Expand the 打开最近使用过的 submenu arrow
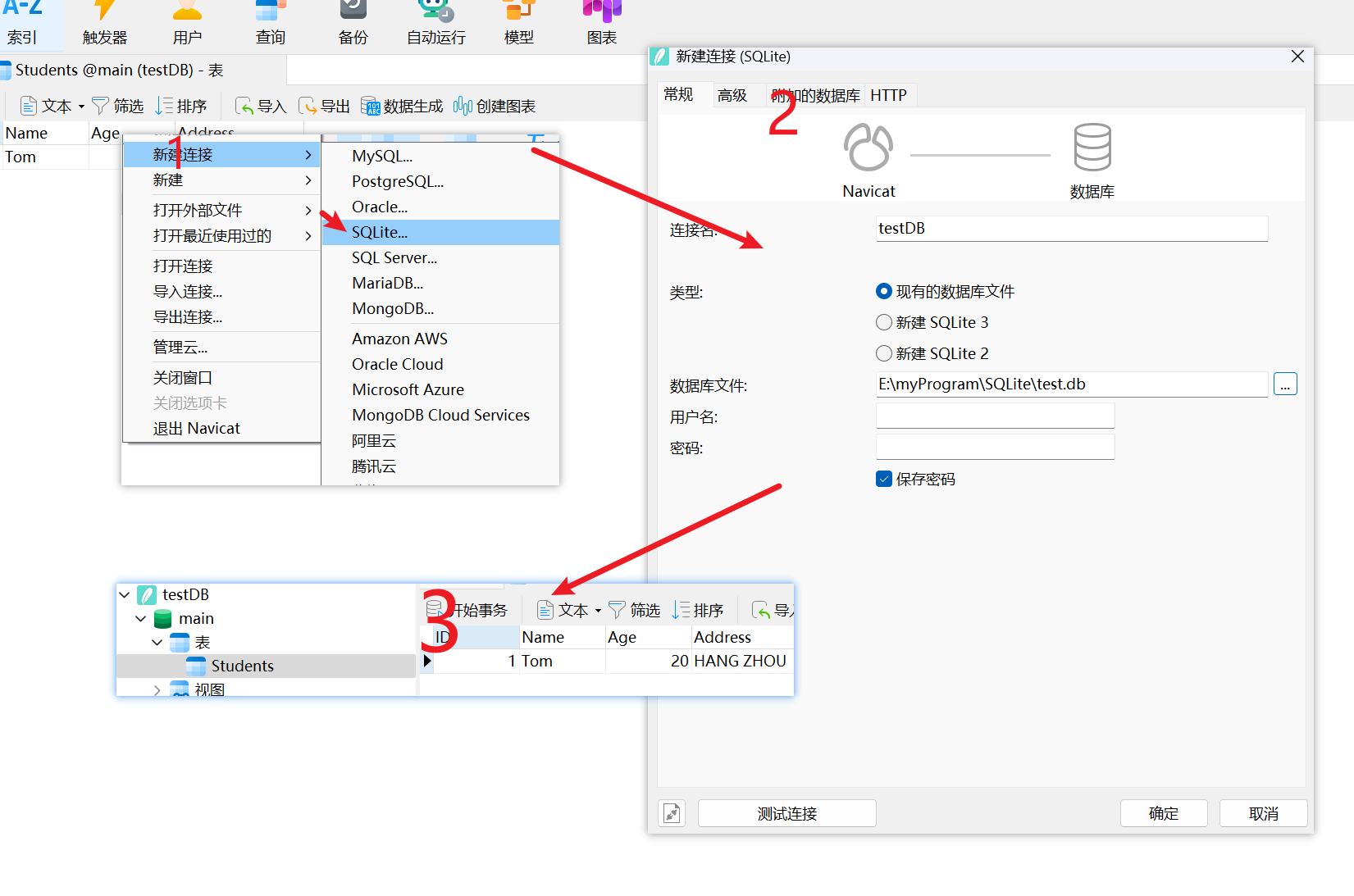This screenshot has width=1354, height=896. 308,235
